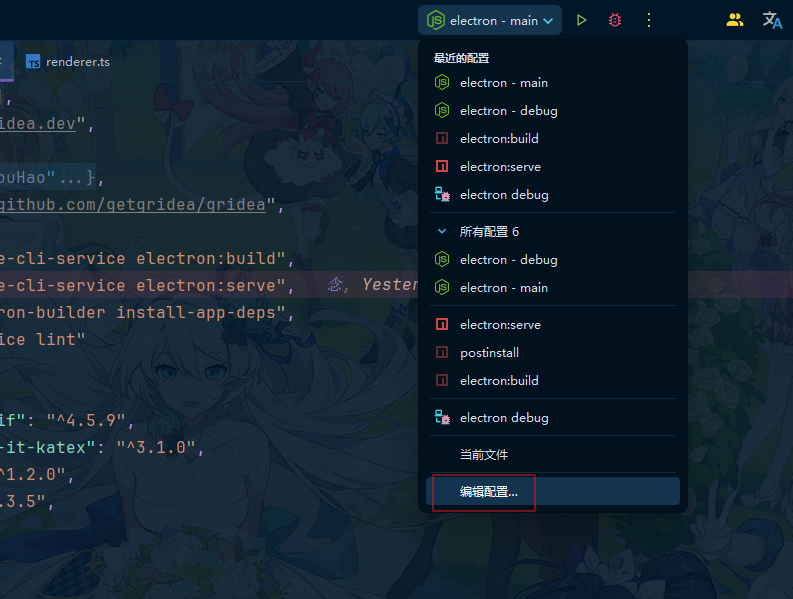Collapse the 所有配置 section
Image resolution: width=793 pixels, height=599 pixels.
[x=442, y=232]
